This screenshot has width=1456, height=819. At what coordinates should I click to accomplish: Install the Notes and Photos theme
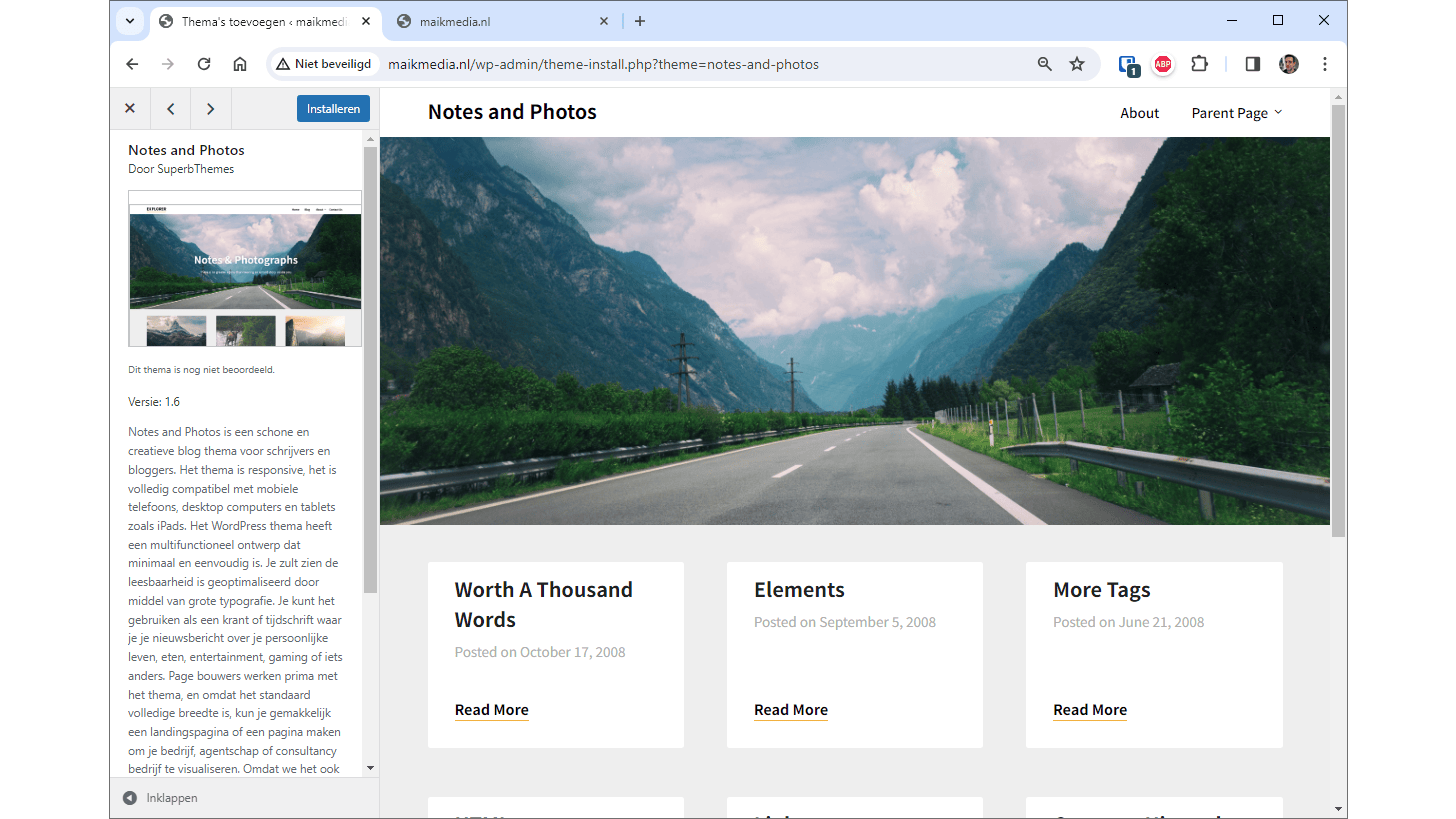pyautogui.click(x=333, y=109)
